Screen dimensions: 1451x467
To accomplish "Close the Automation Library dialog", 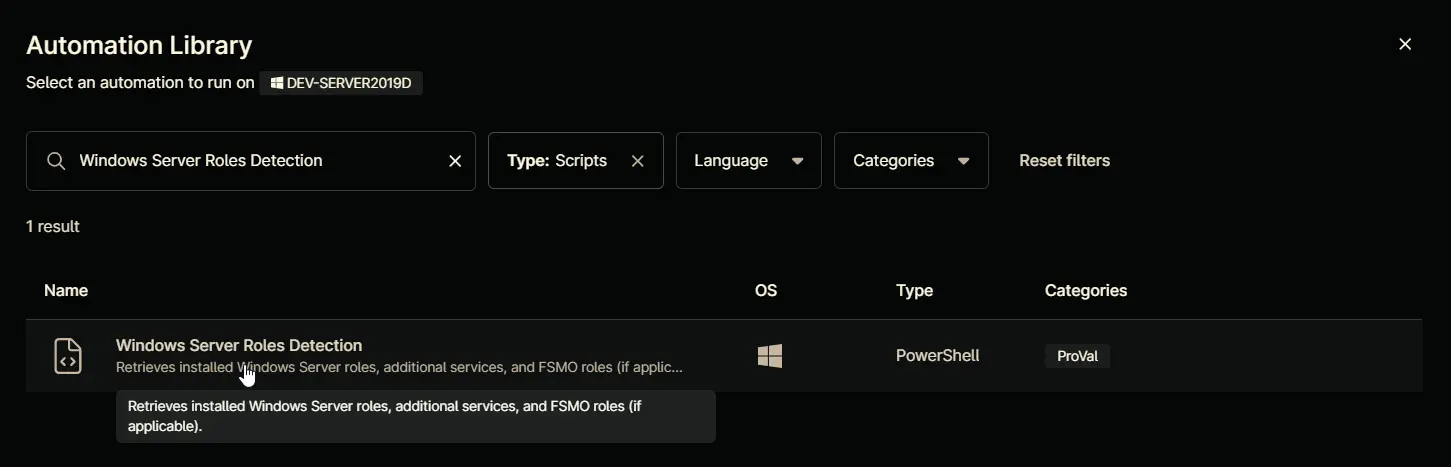I will point(1405,44).
